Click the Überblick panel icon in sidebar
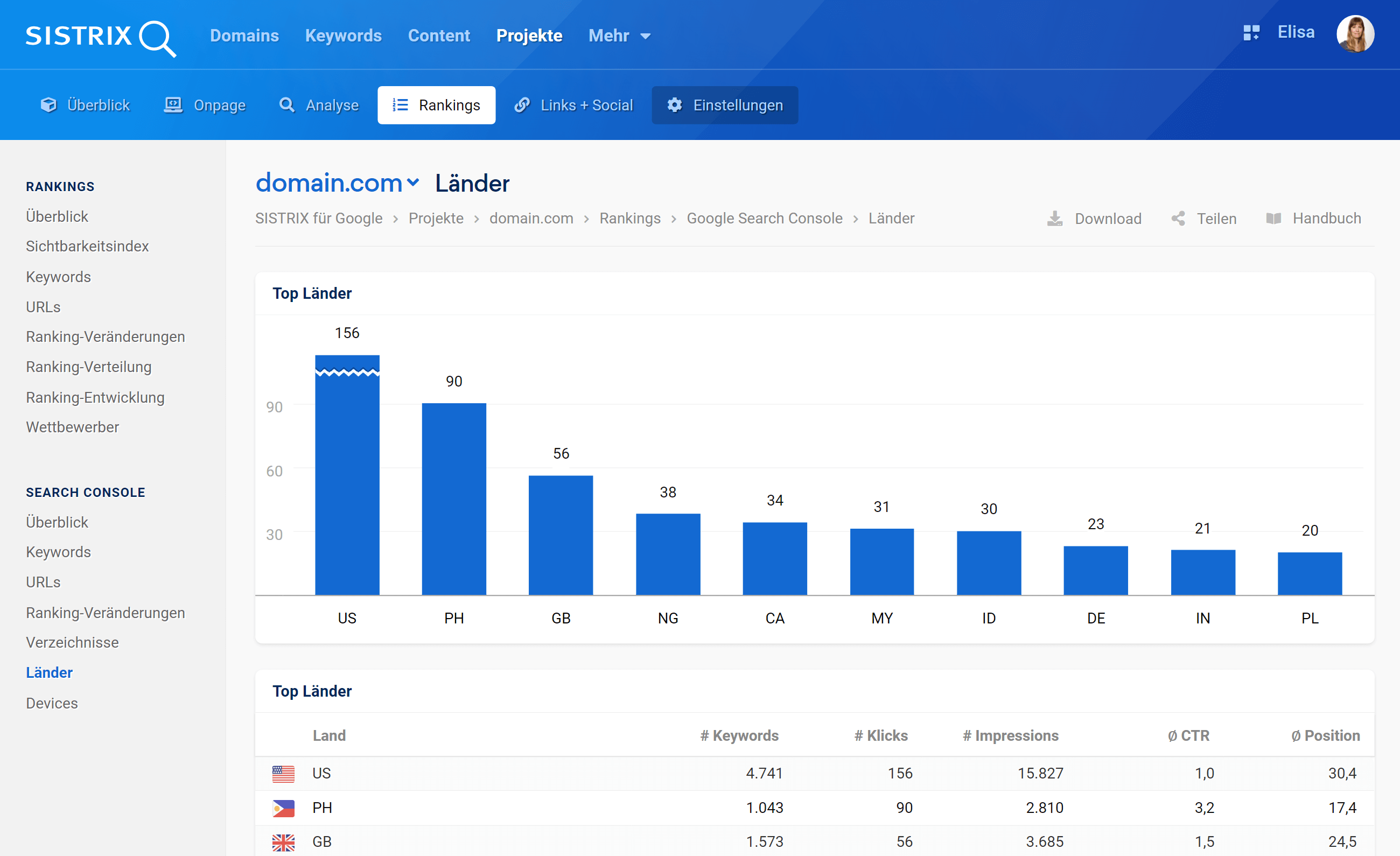The height and width of the screenshot is (856, 1400). click(57, 216)
